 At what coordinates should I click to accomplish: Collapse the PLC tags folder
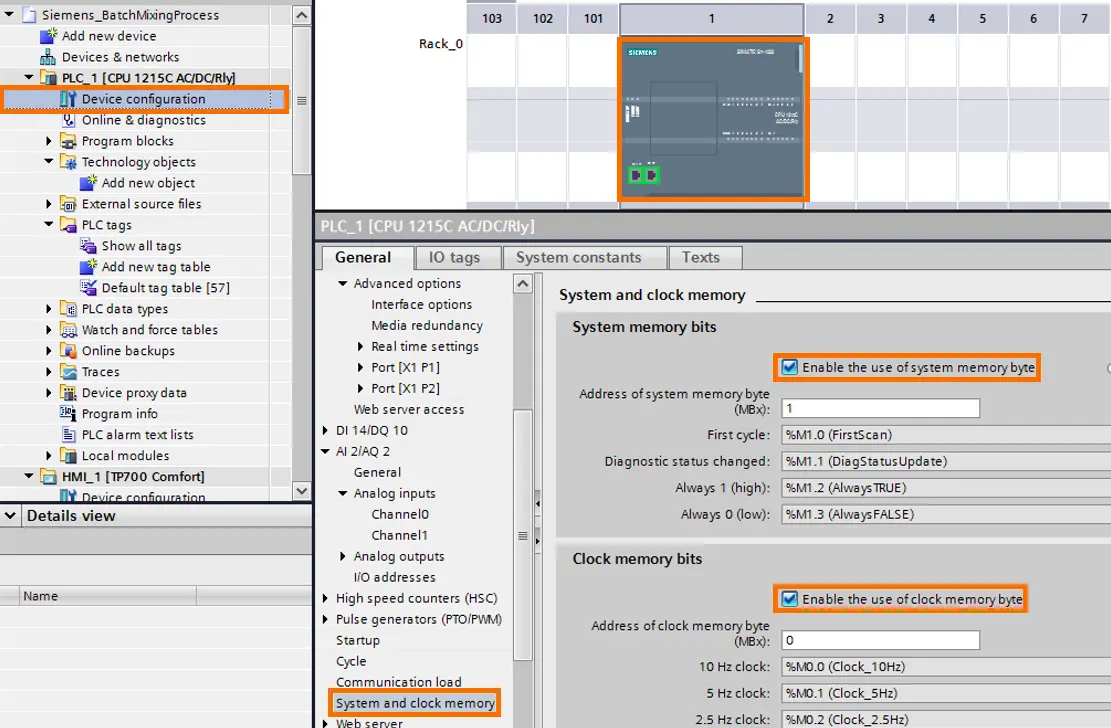coord(48,224)
